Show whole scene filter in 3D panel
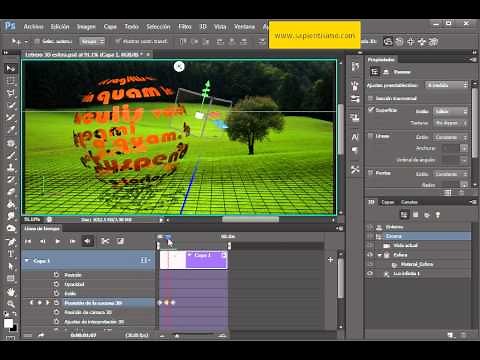Image resolution: width=480 pixels, height=360 pixels. point(404,215)
